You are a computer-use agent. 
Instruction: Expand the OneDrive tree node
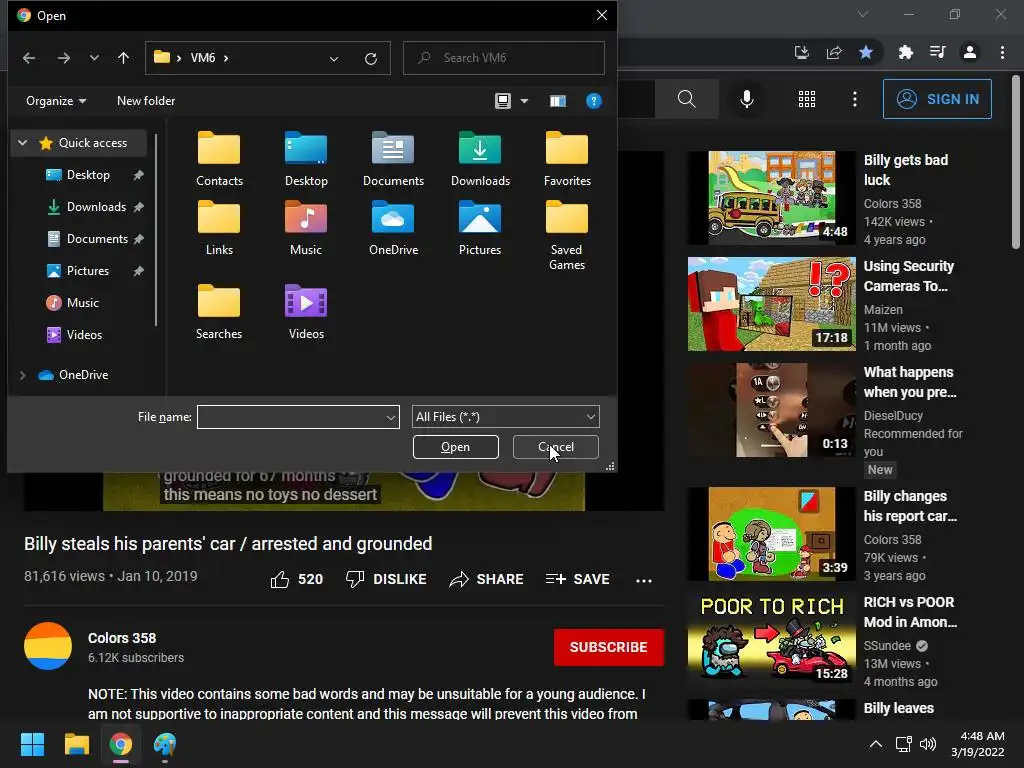click(x=22, y=375)
